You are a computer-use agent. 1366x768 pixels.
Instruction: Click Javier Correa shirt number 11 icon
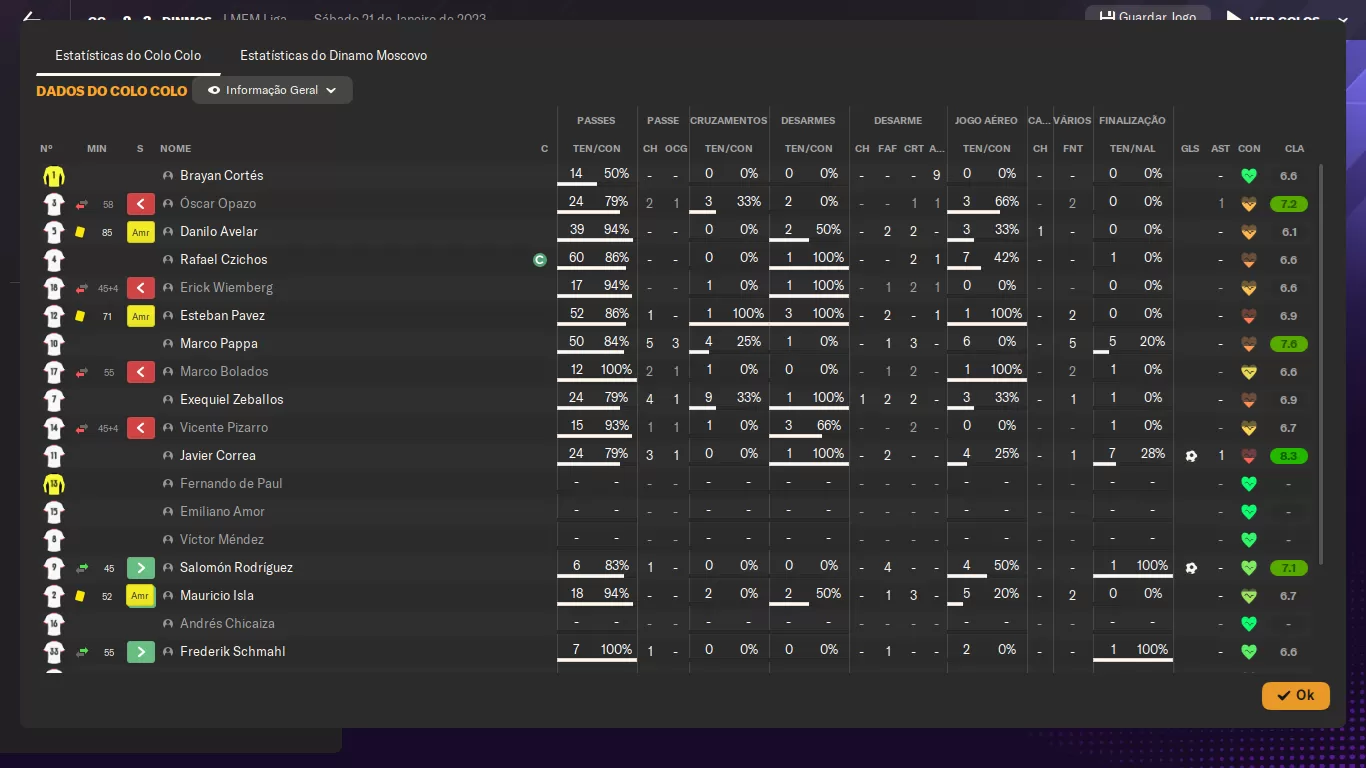[x=54, y=456]
